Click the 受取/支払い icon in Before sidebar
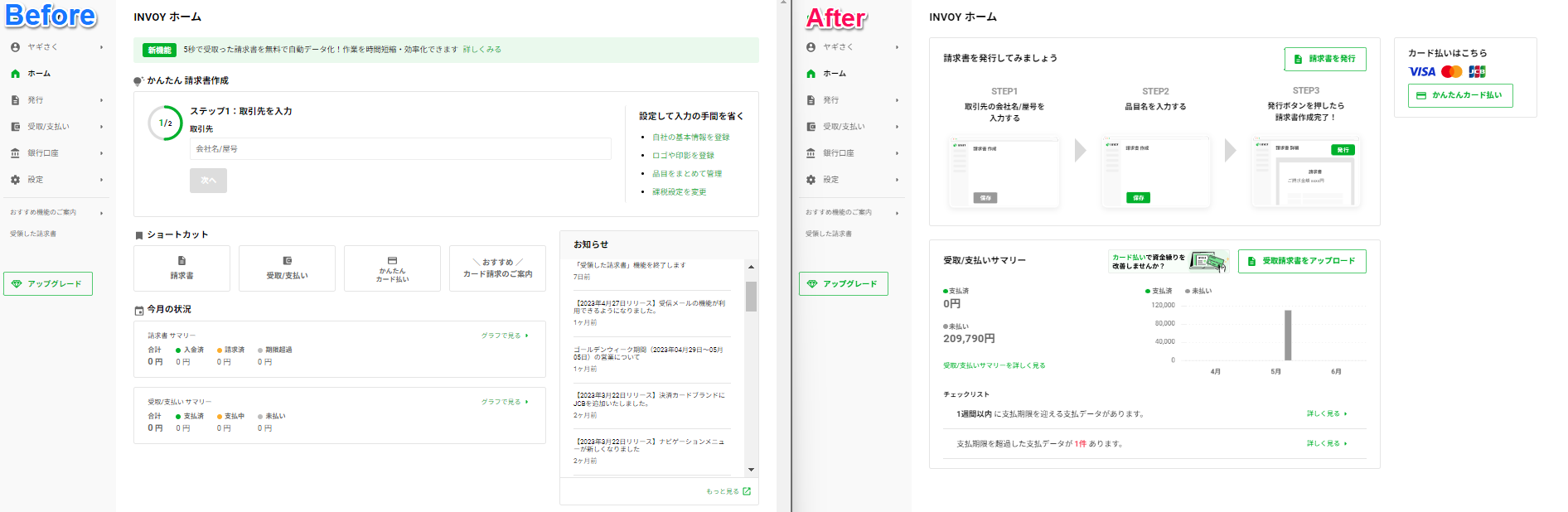 [15, 127]
